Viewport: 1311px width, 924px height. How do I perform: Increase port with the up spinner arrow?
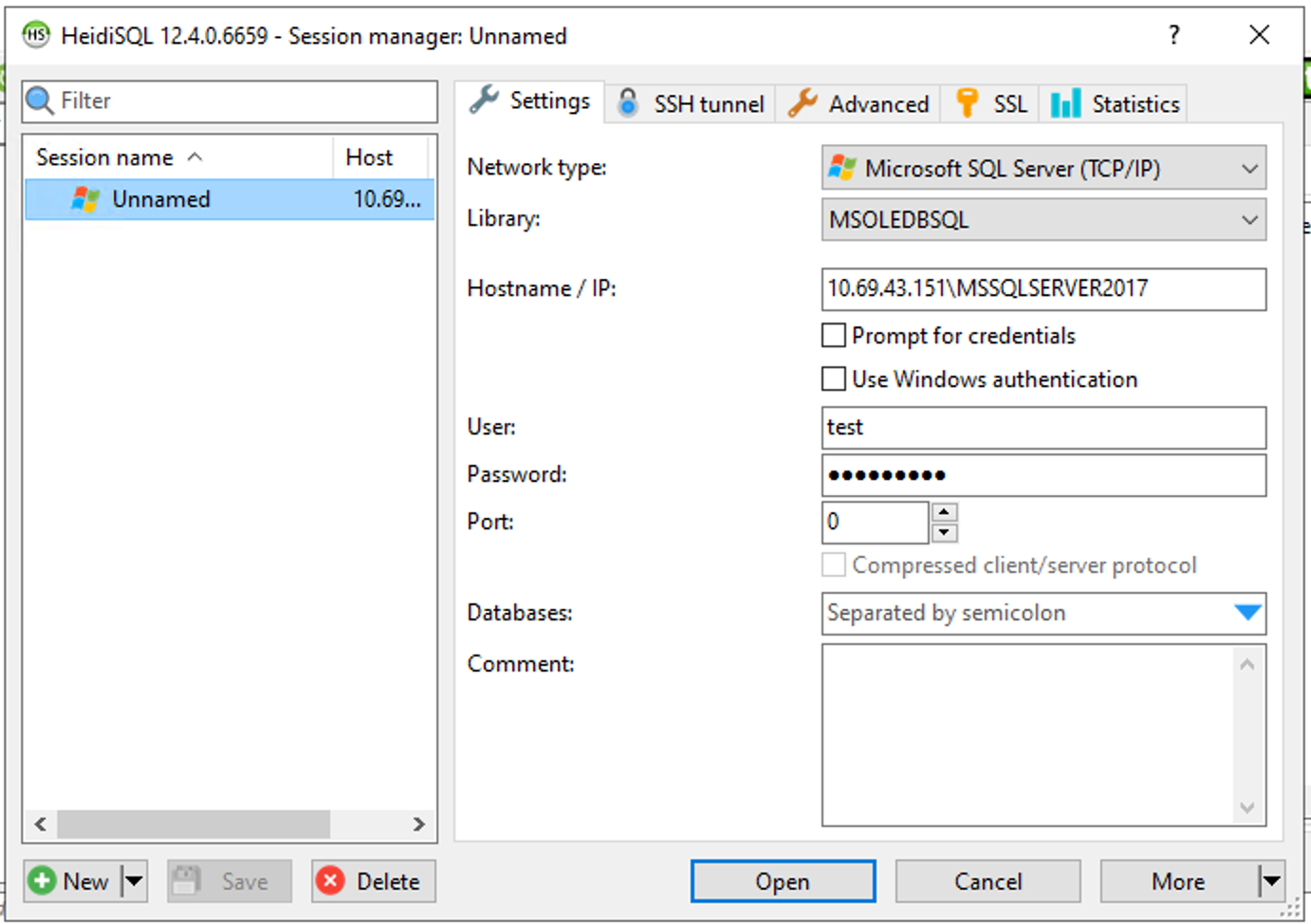[x=944, y=512]
